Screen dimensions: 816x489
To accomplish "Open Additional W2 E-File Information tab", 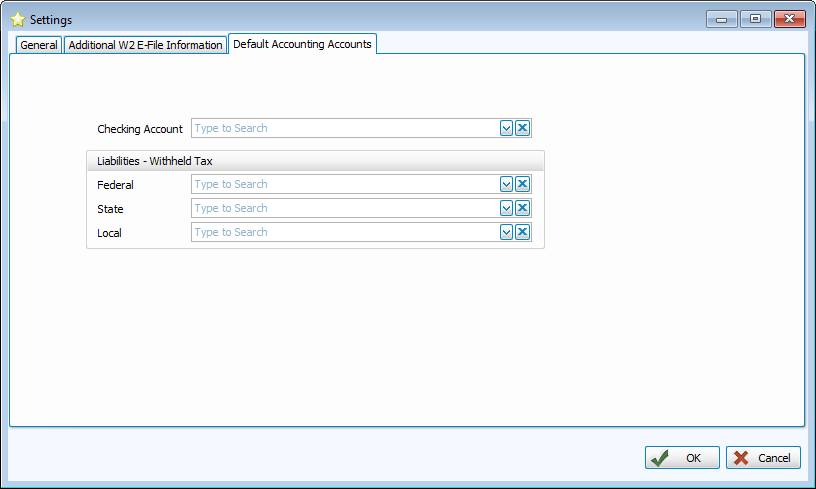I will tap(145, 45).
